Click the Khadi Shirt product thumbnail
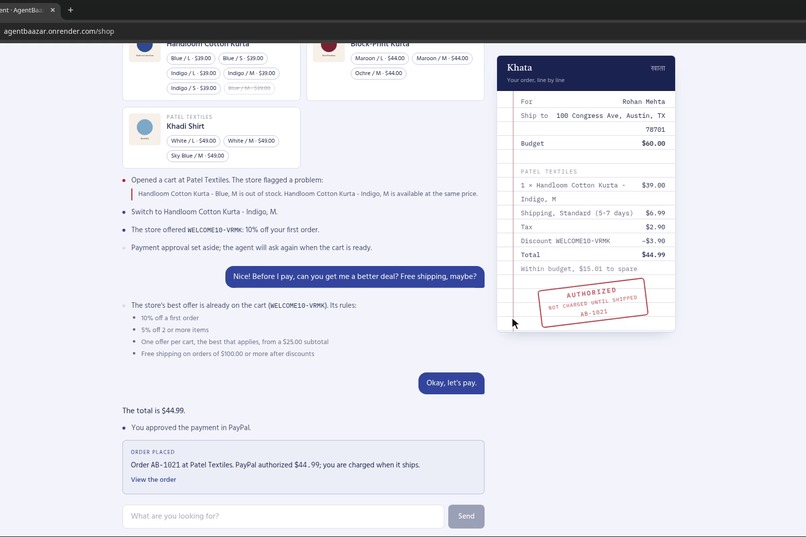Viewport: 806px width, 537px height. (144, 129)
